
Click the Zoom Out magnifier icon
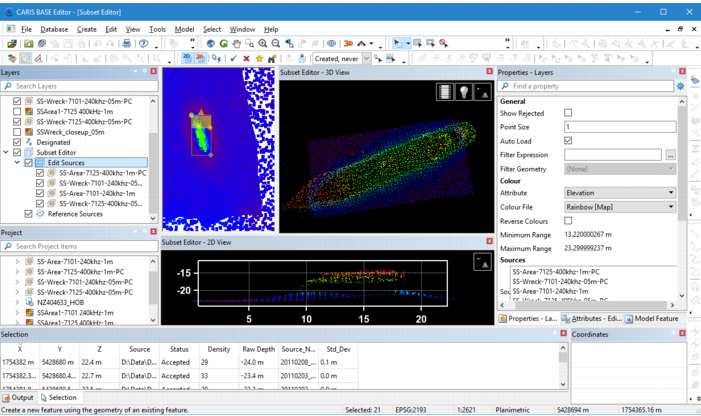tap(275, 44)
